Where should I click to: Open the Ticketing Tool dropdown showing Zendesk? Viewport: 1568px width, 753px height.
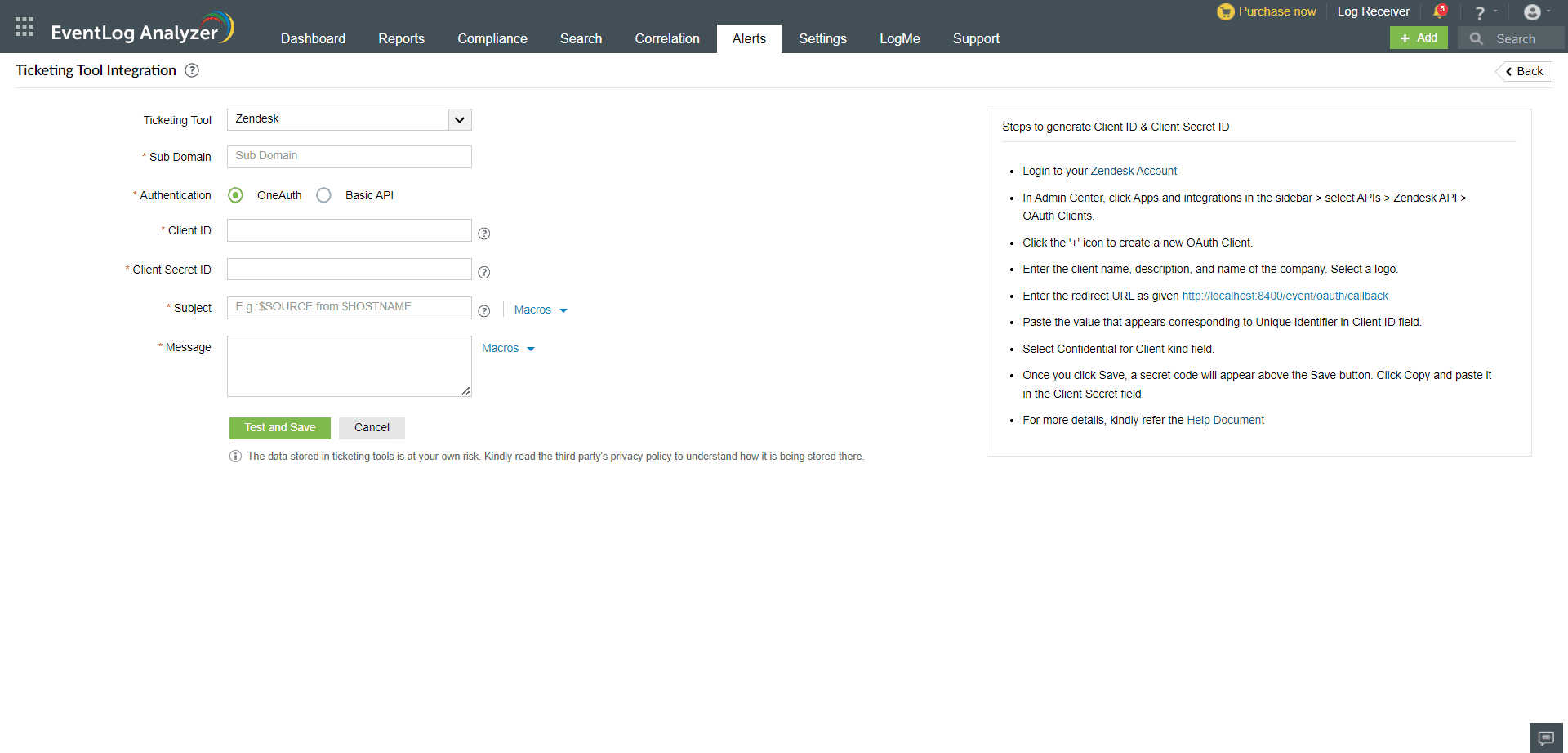[x=459, y=119]
